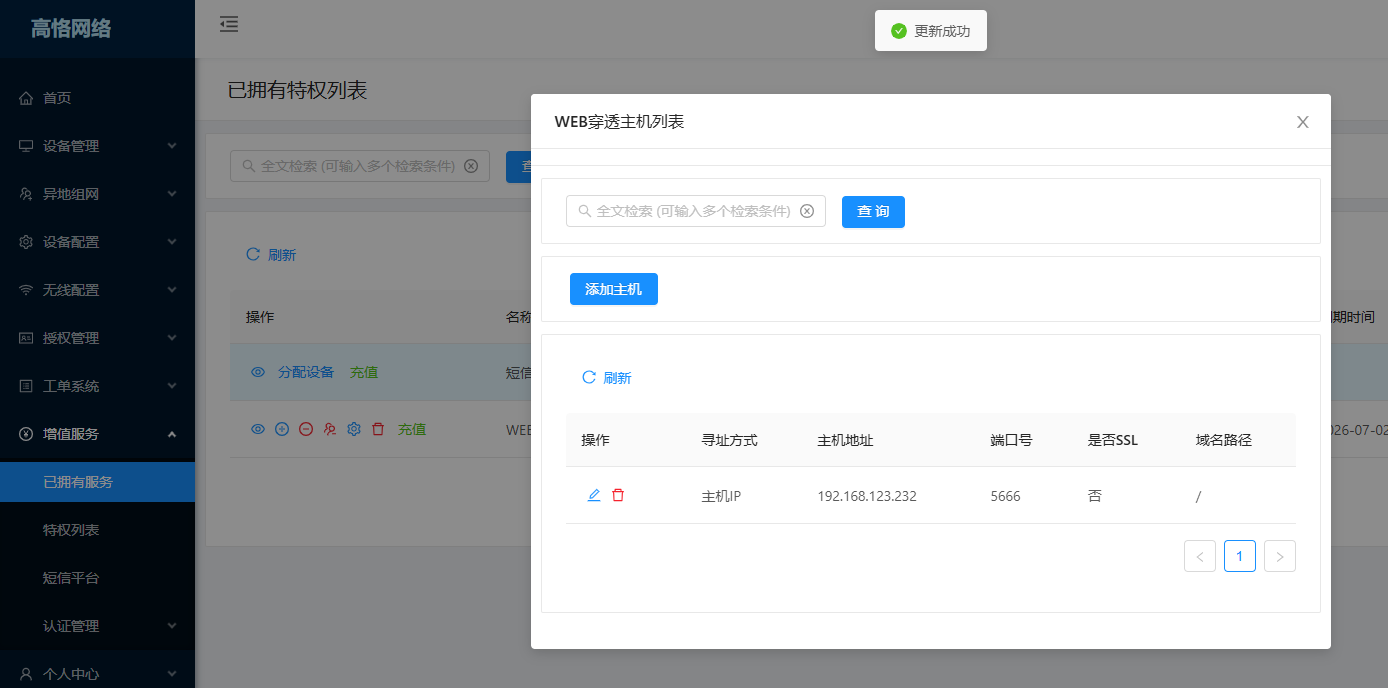Click the 无线配置 wifi icon
The image size is (1388, 688).
coord(26,290)
